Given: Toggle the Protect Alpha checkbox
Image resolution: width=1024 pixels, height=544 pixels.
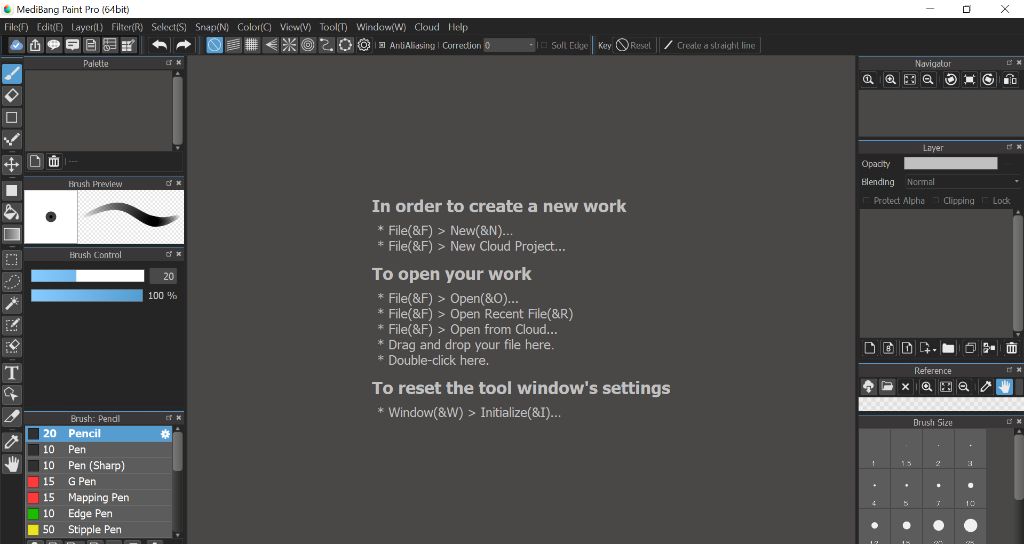Looking at the screenshot, I should [866, 200].
